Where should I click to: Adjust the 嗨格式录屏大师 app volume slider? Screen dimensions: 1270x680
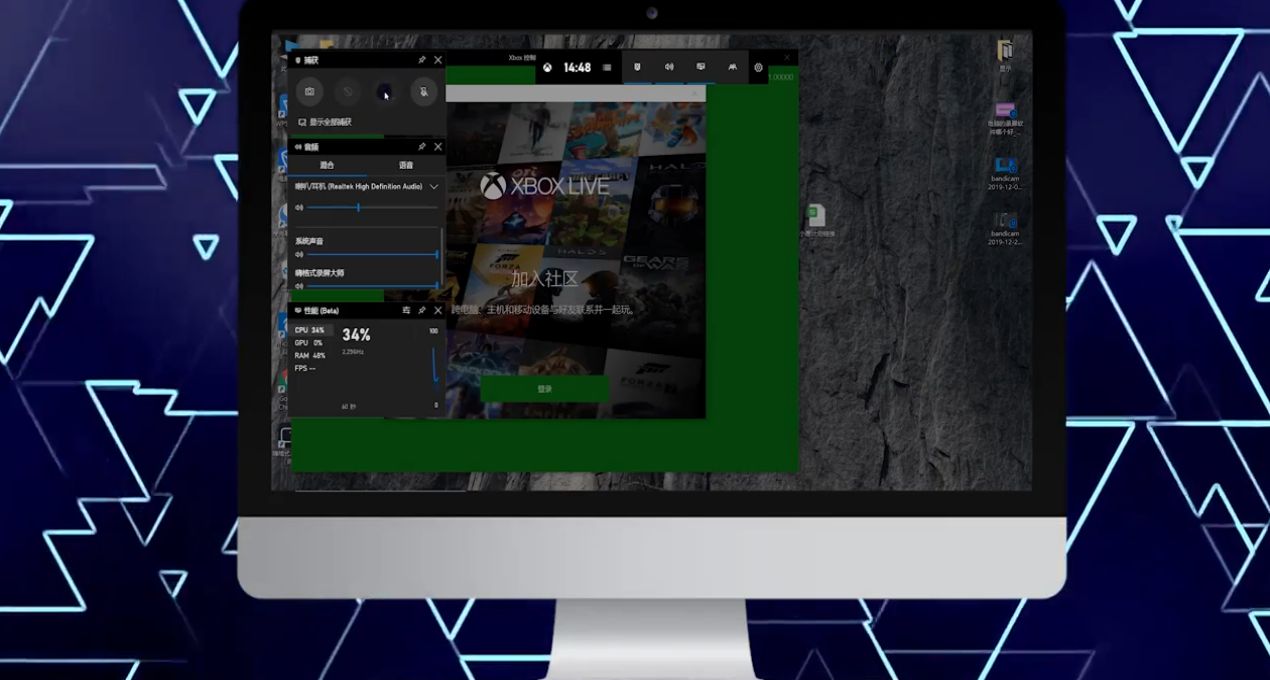click(x=372, y=286)
